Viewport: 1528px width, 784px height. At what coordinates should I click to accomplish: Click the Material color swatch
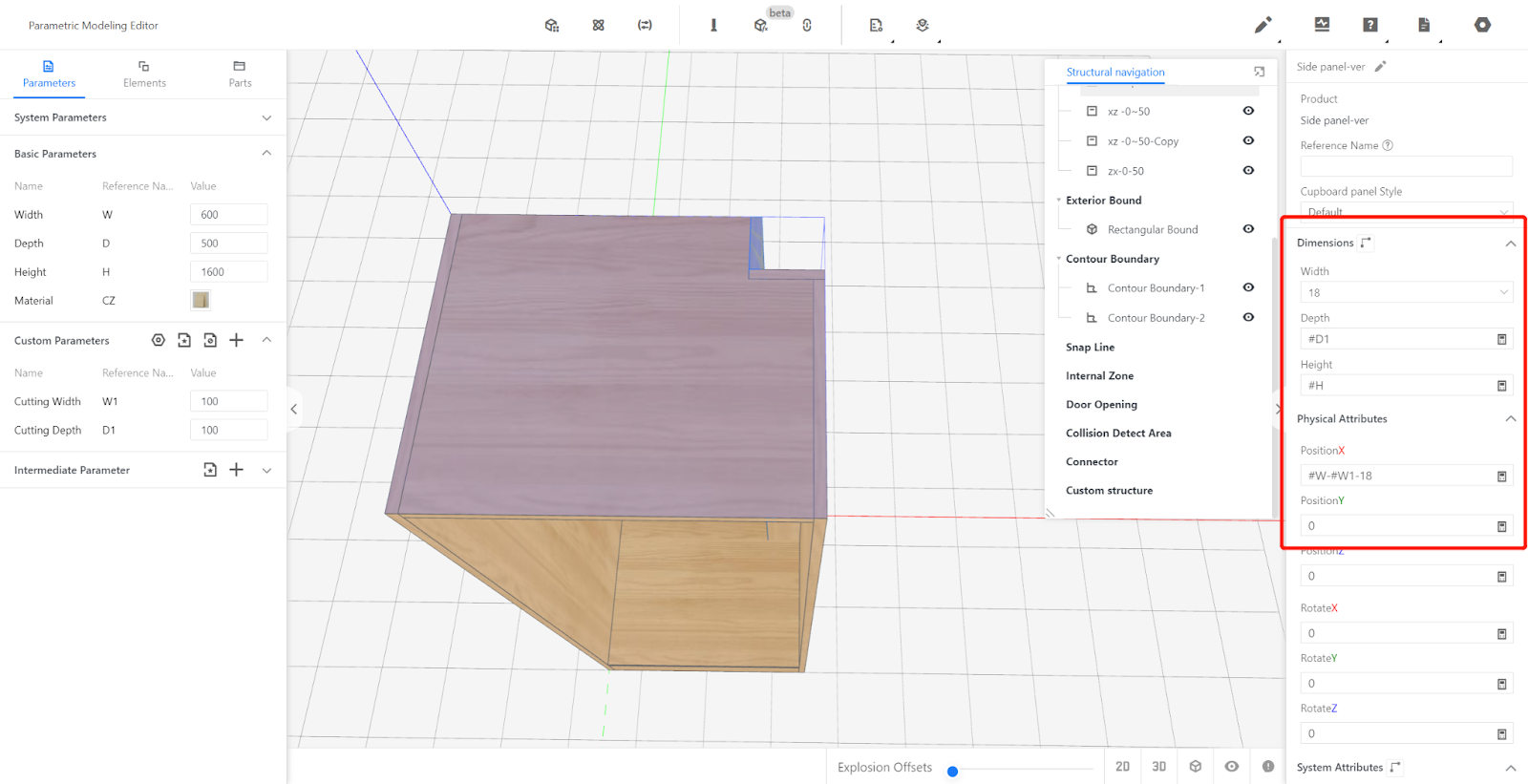click(x=201, y=300)
